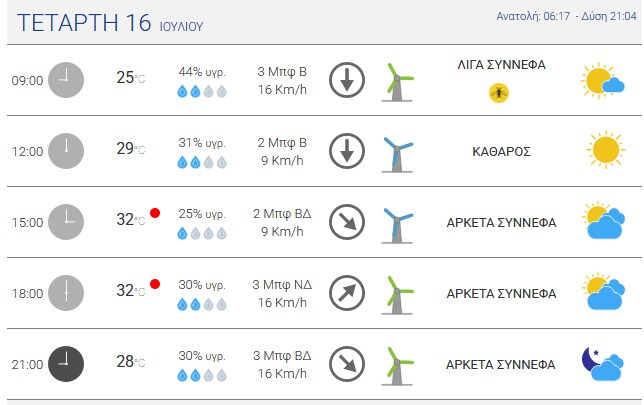The width and height of the screenshot is (644, 405).
Task: Click the humidity drops under 25% υγρ.
Action: 202,233
